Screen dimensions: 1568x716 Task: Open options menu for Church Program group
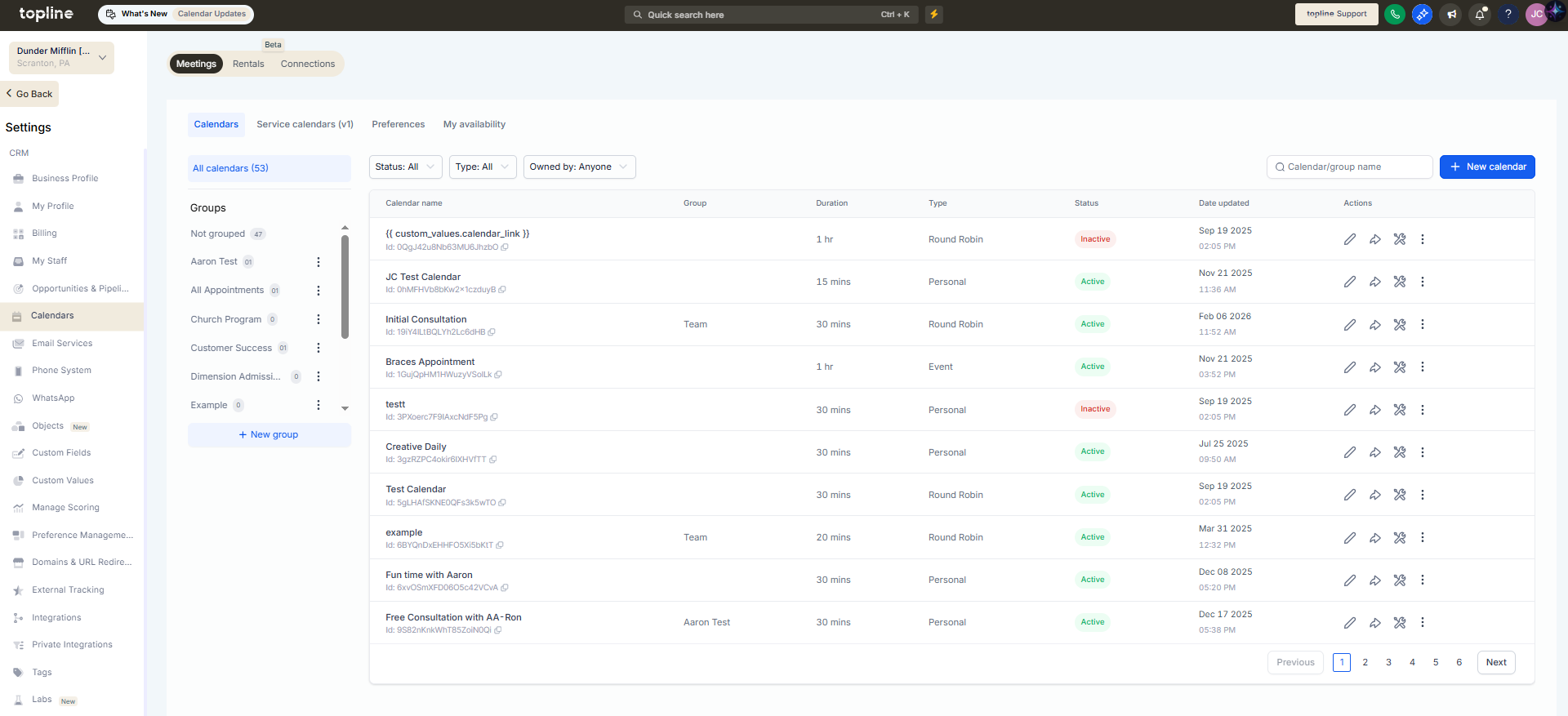pos(318,319)
